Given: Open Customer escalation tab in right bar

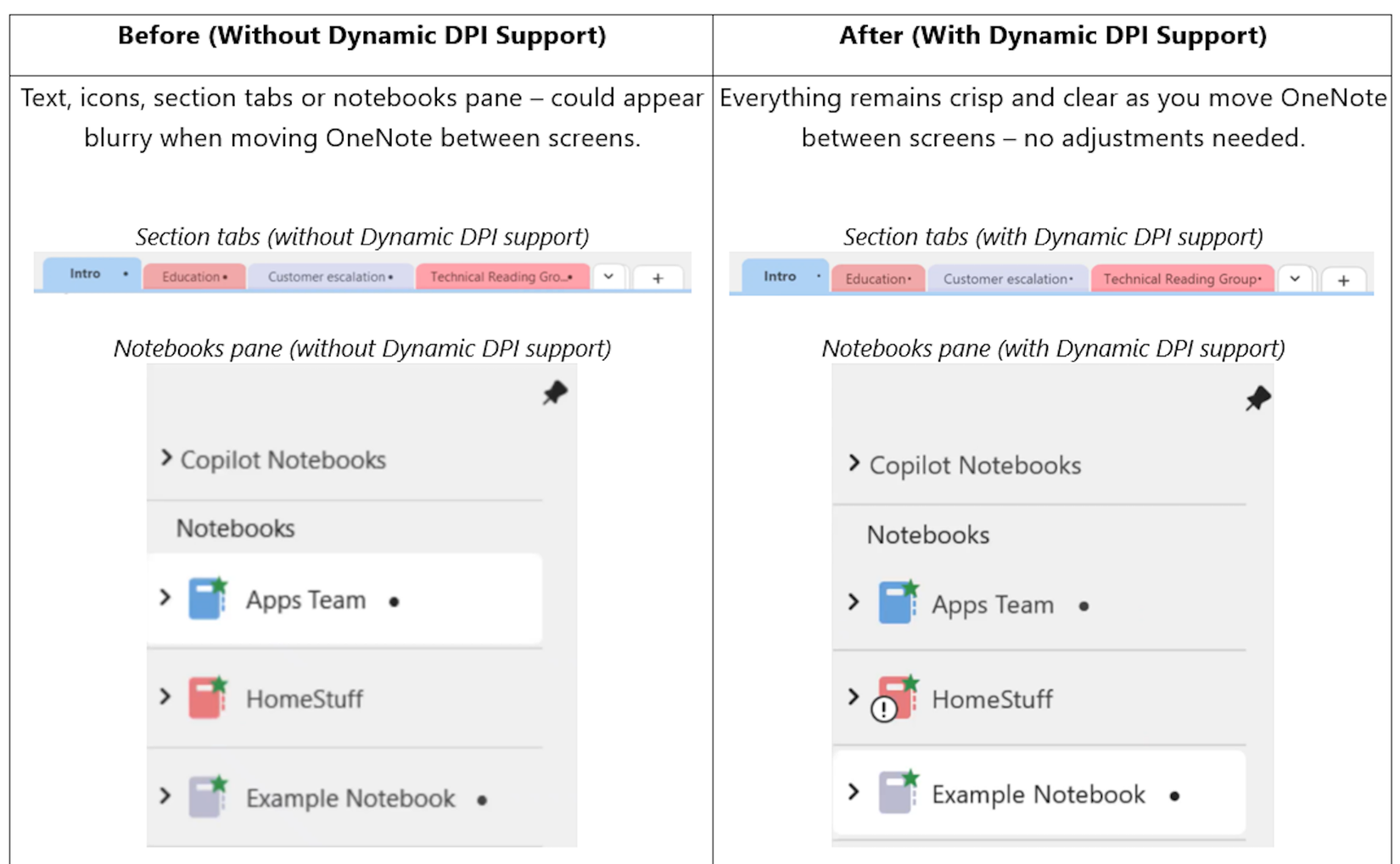Looking at the screenshot, I should pos(1007,279).
